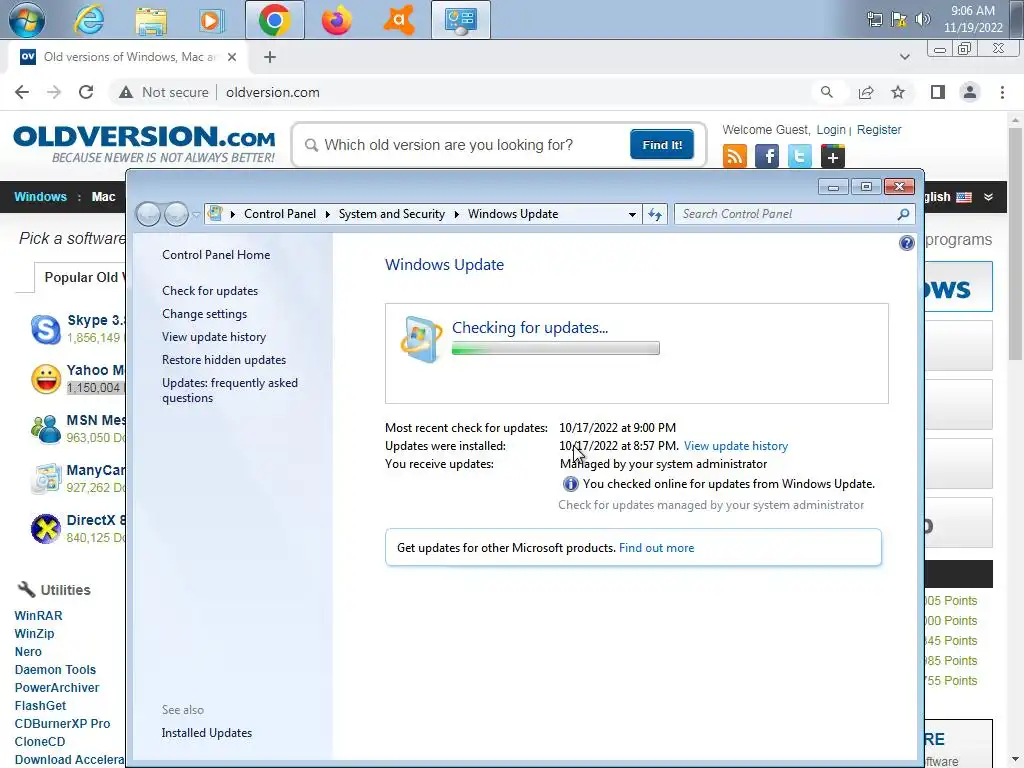
Task: Expand Chrome tab search chevron
Action: click(x=904, y=57)
